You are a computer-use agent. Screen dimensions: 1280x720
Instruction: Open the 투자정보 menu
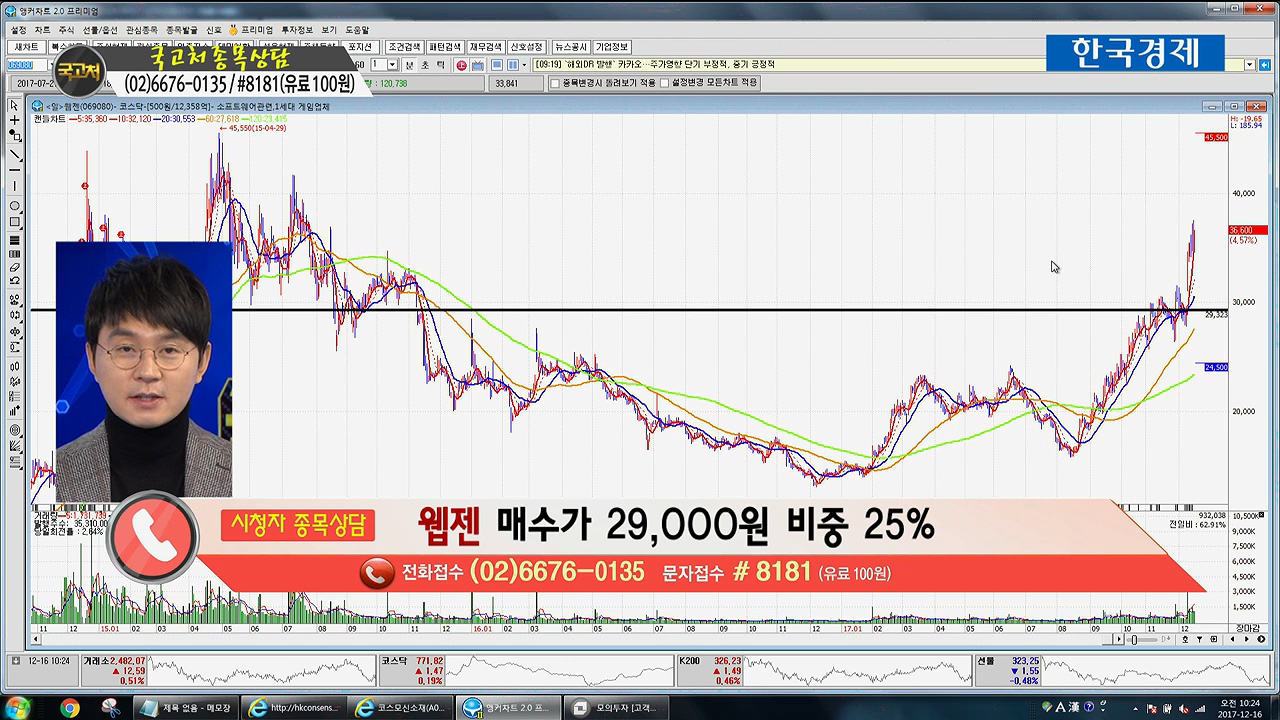[x=296, y=30]
